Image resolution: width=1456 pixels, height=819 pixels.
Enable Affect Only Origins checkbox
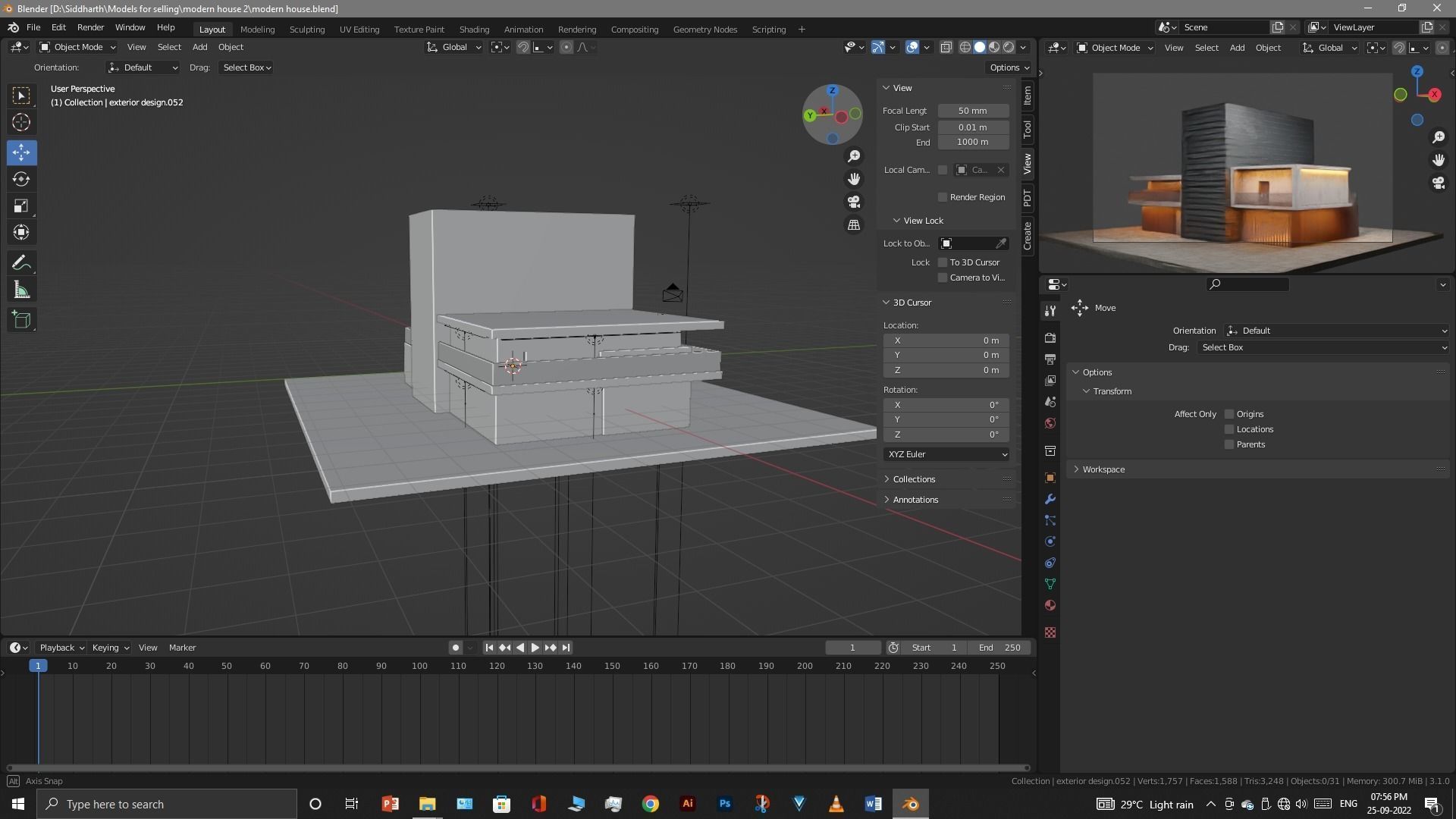[x=1229, y=414]
